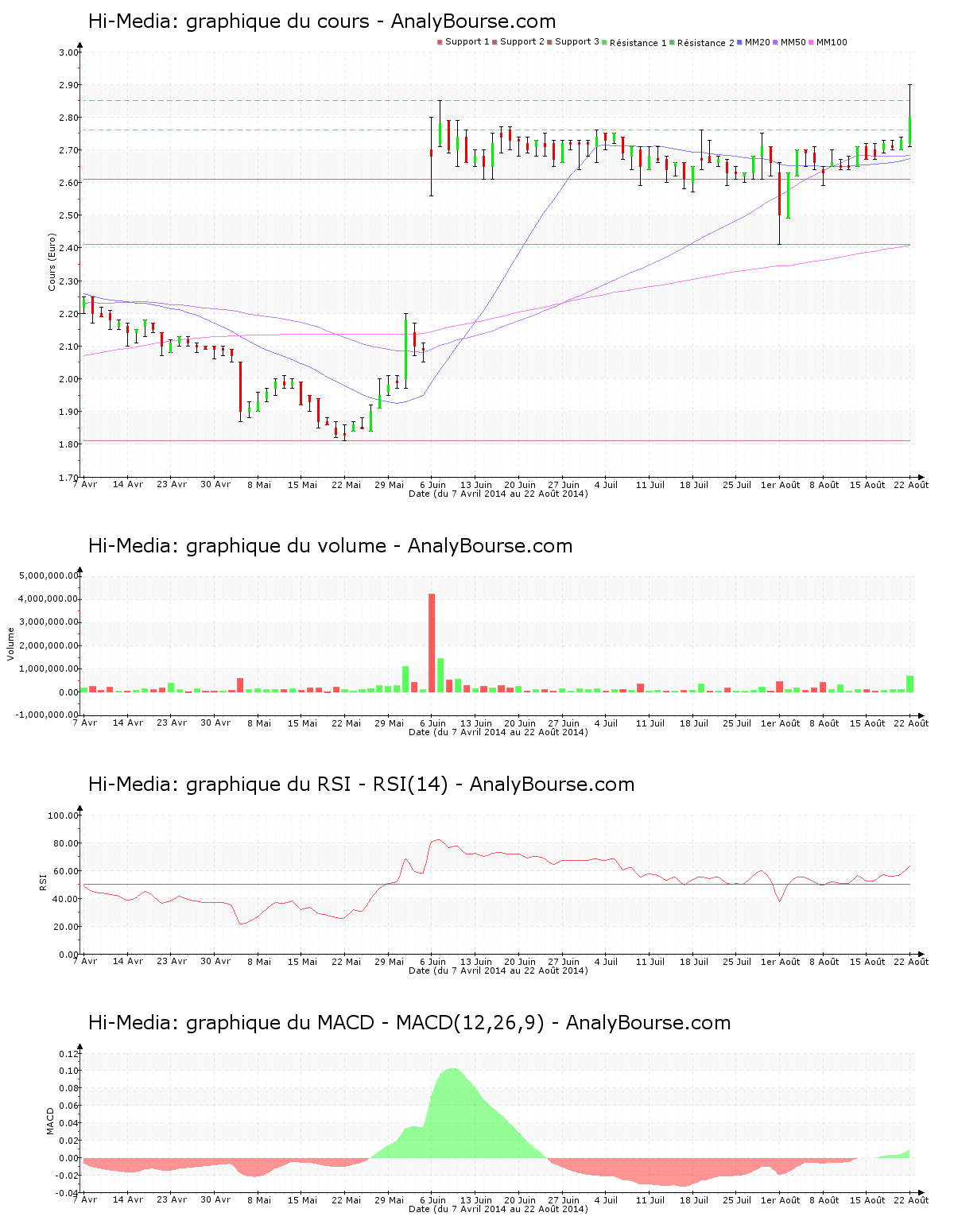Click the Support 1 legend color square
Screen dimensions: 954x1232
tap(440, 42)
